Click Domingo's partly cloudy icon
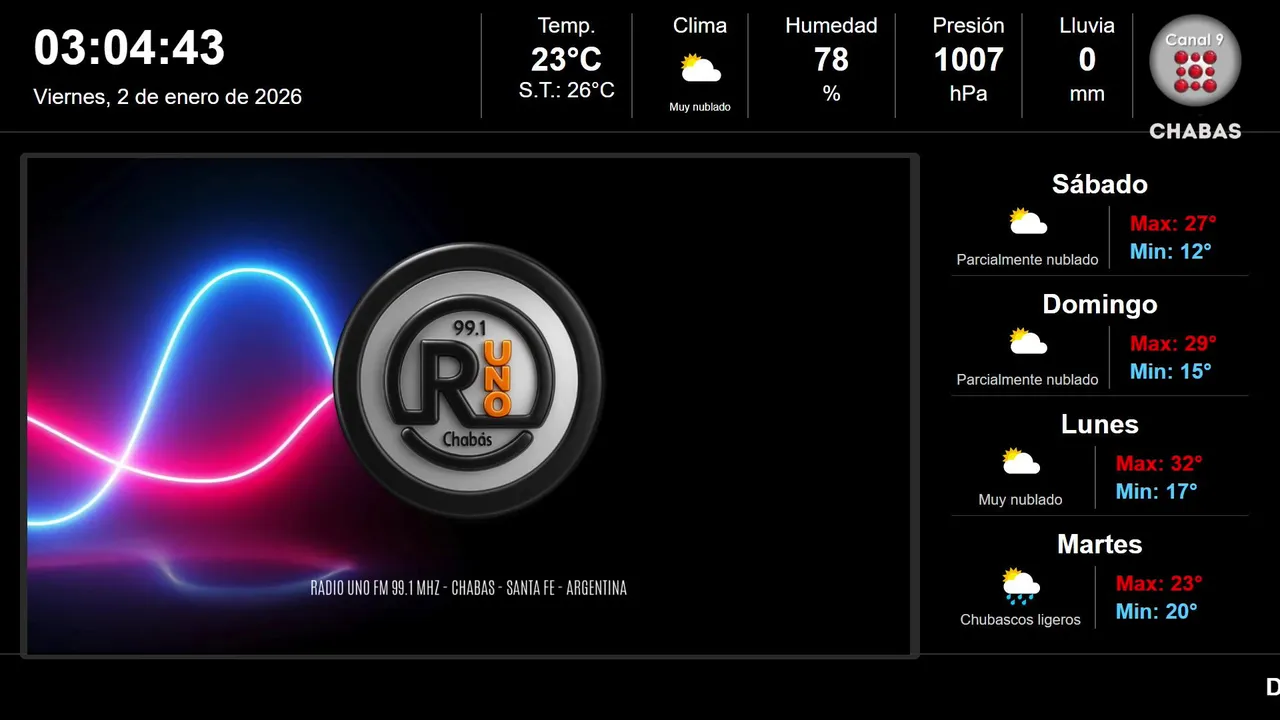 (1028, 341)
